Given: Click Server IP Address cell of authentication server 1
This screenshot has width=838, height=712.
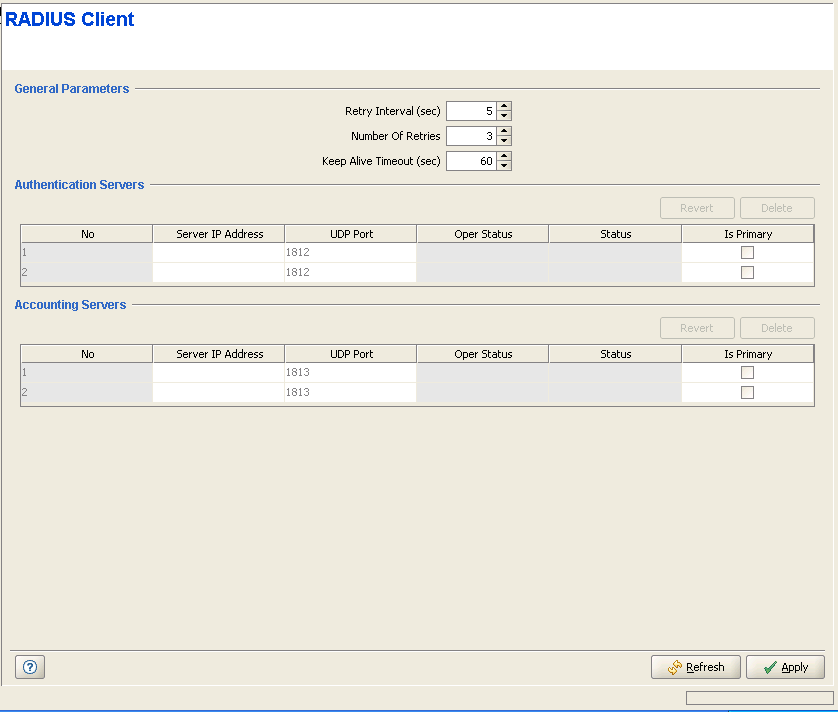Looking at the screenshot, I should point(219,253).
